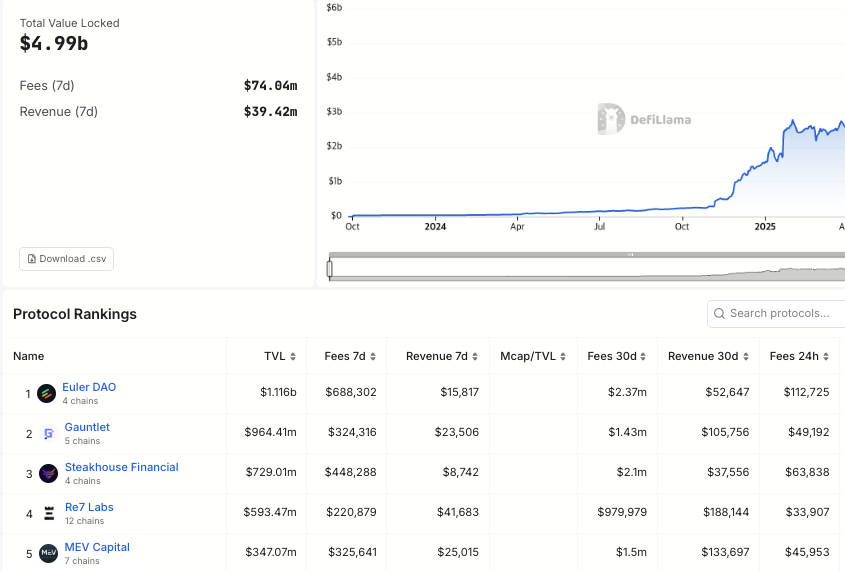Click Euler DAO Fees 24h $112,725
The height and width of the screenshot is (571, 845).
point(806,392)
